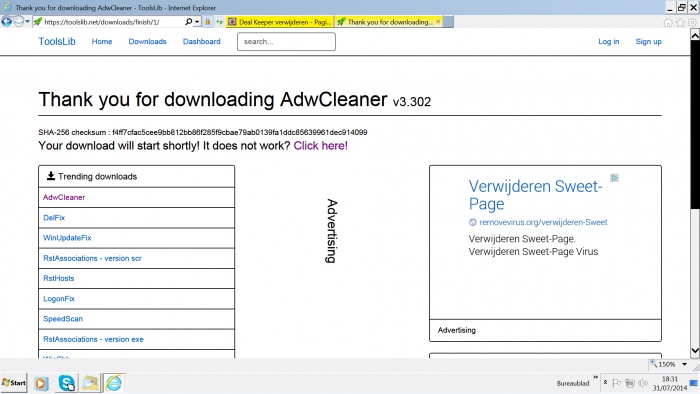
Task: Open RstHosts in trending downloads
Action: pos(58,278)
